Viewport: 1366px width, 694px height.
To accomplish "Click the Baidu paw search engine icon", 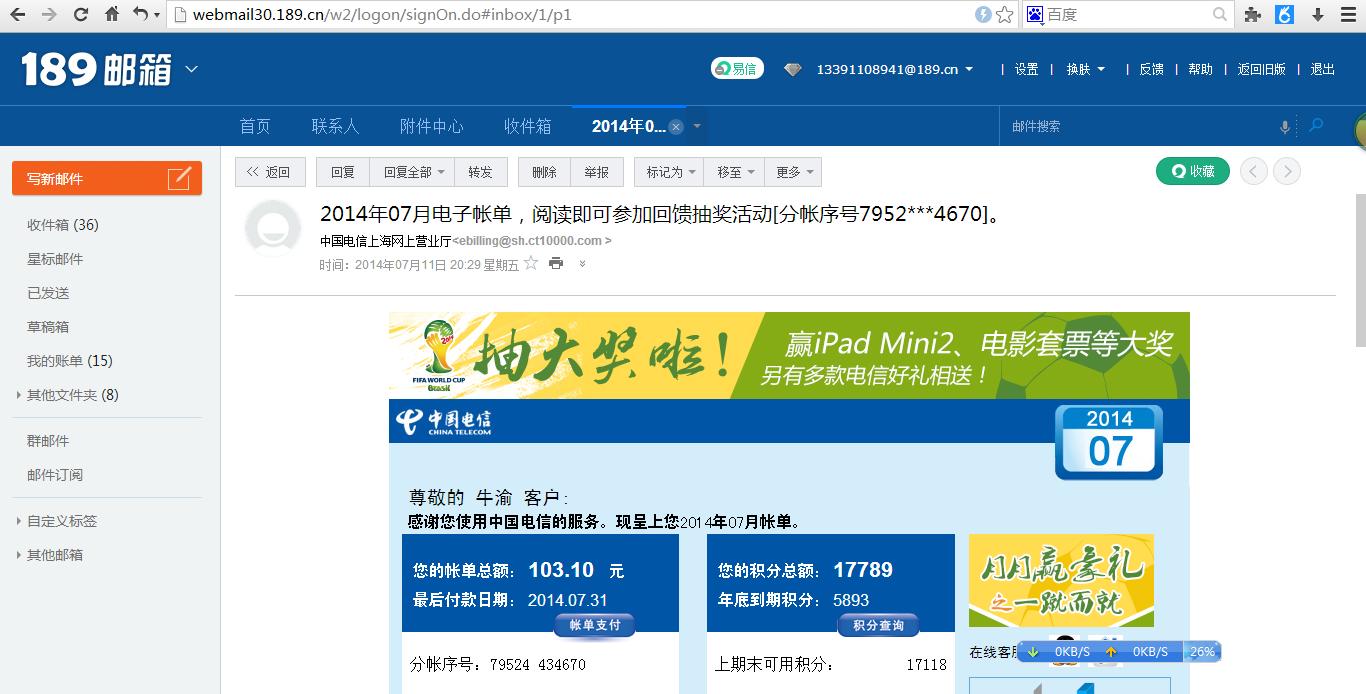I will pyautogui.click(x=1035, y=15).
